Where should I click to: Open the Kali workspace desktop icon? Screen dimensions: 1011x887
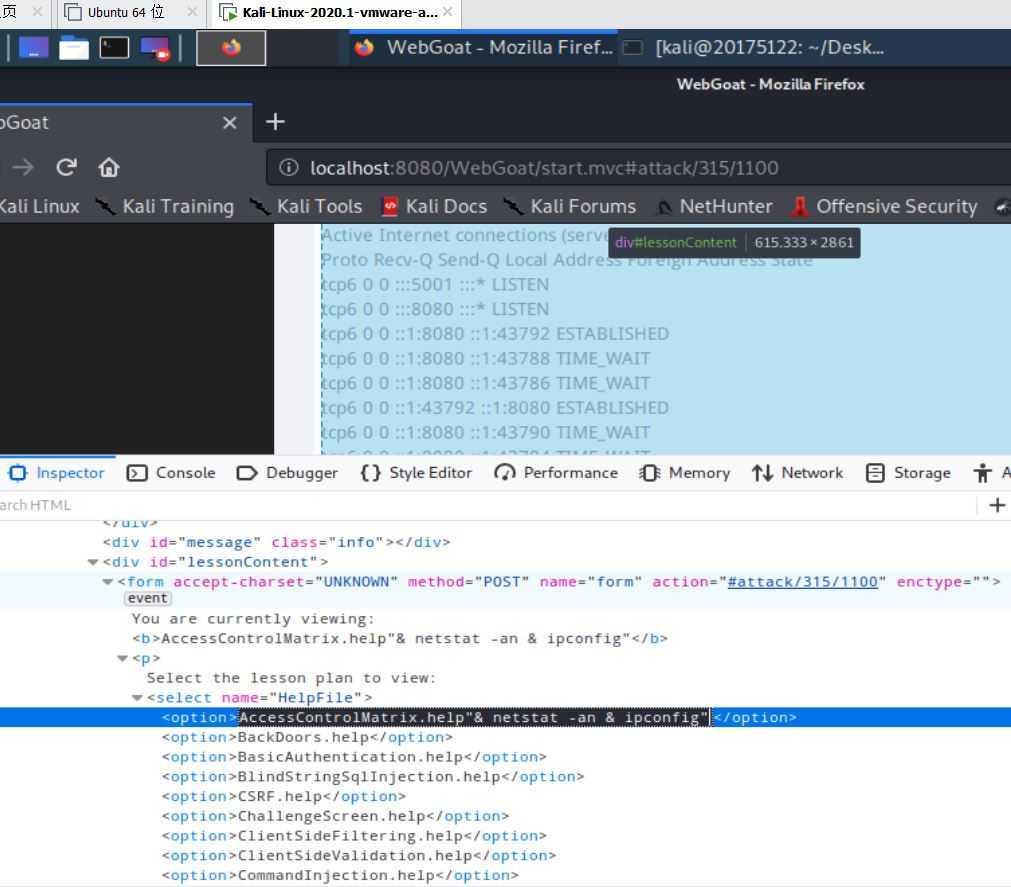coord(34,48)
